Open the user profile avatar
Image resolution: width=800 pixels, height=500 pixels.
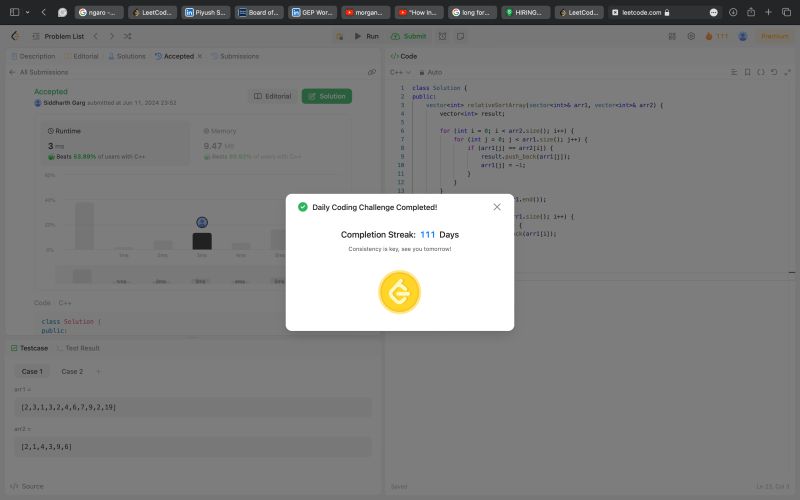[743, 36]
